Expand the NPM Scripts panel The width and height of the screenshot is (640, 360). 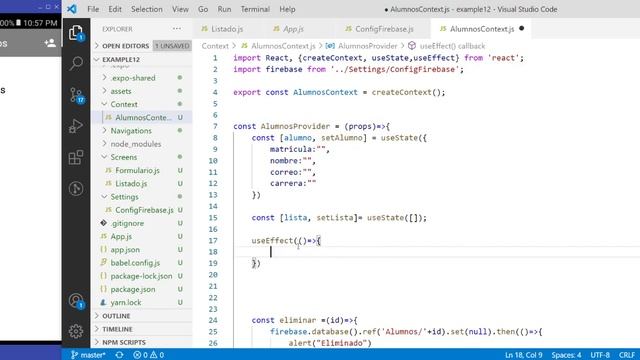tap(142, 342)
